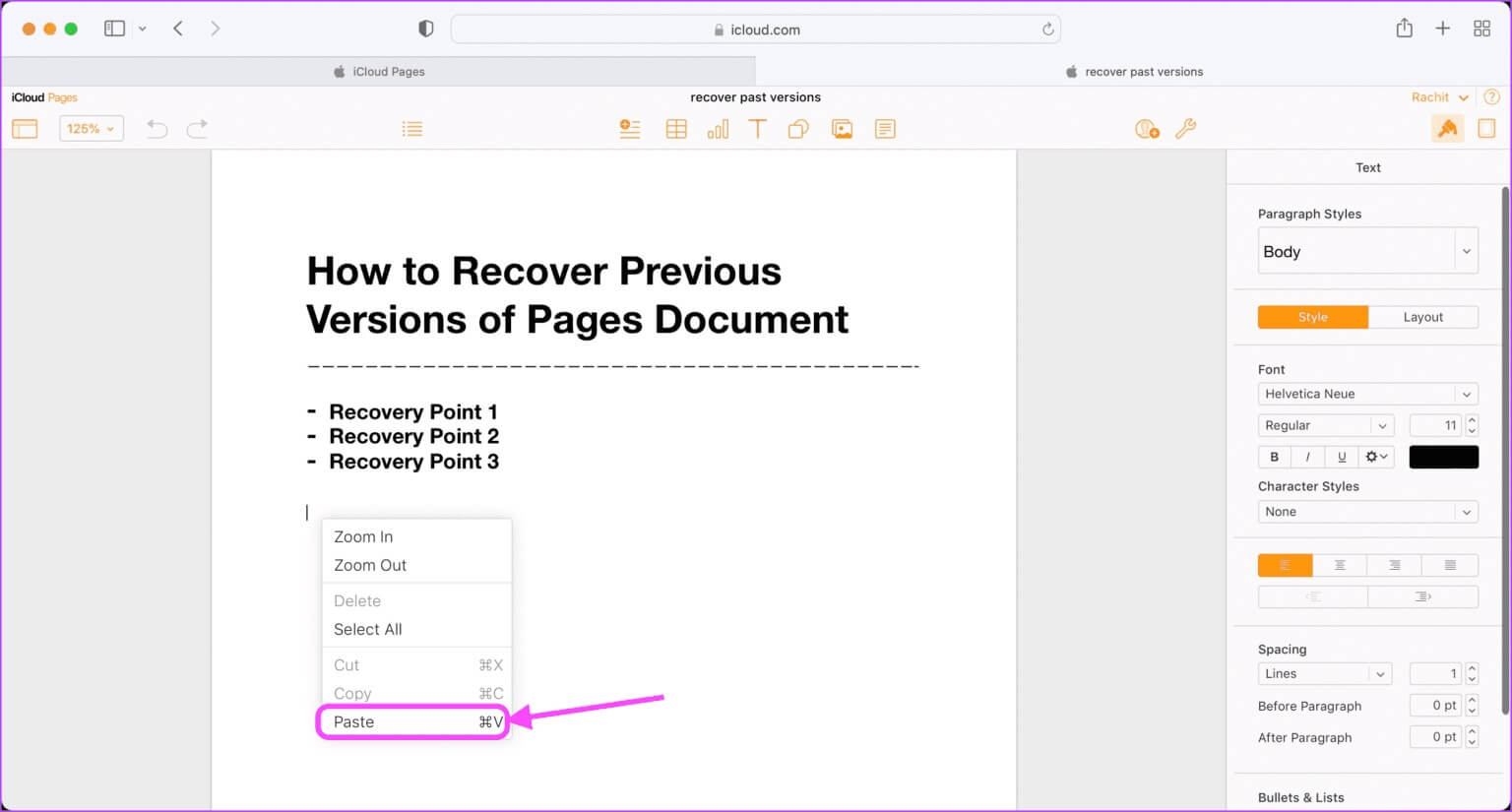Open the Regular font weight dropdown

pos(1327,425)
